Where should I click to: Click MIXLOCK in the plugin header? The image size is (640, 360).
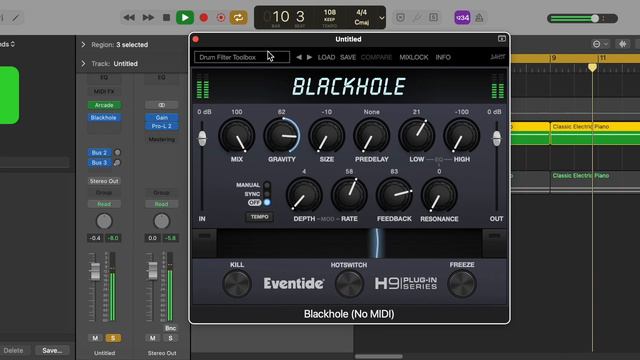(414, 58)
